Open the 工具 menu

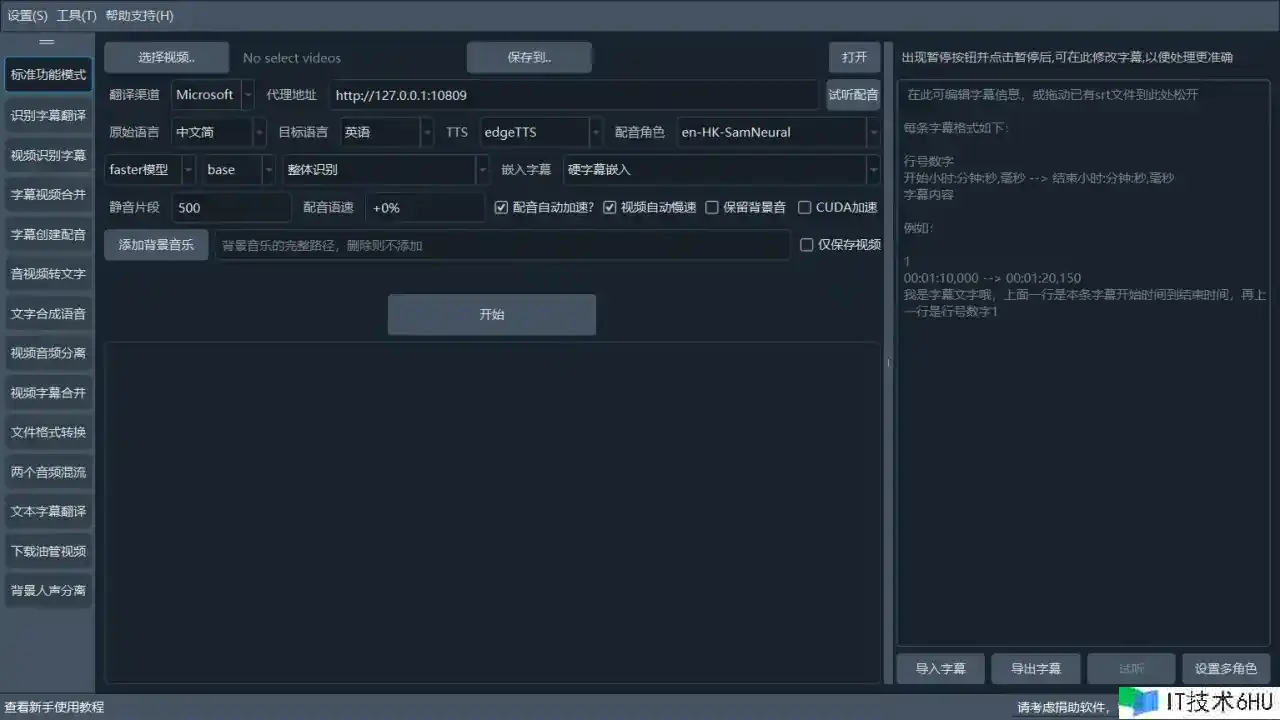pyautogui.click(x=77, y=15)
